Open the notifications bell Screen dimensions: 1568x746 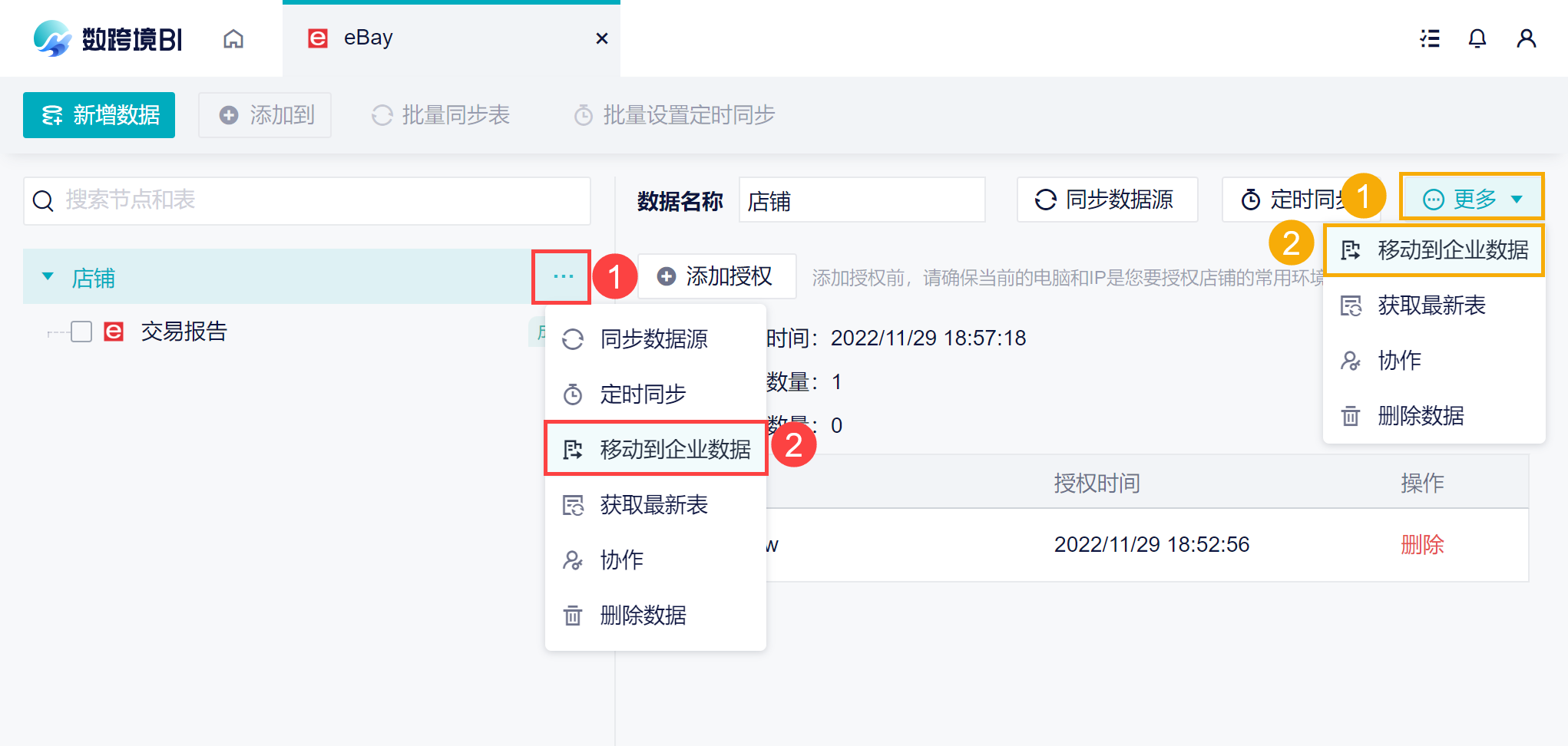[x=1477, y=38]
